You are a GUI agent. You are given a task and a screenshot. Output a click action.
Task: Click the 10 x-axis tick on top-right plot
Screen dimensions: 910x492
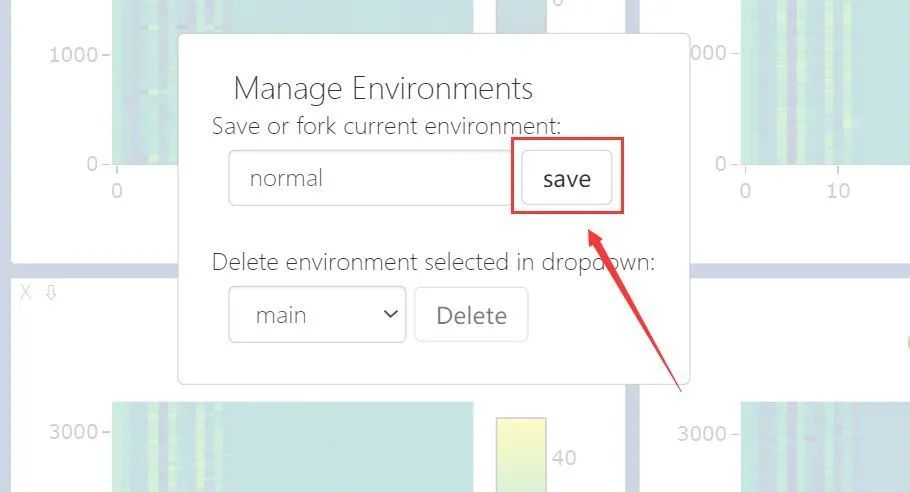[838, 190]
